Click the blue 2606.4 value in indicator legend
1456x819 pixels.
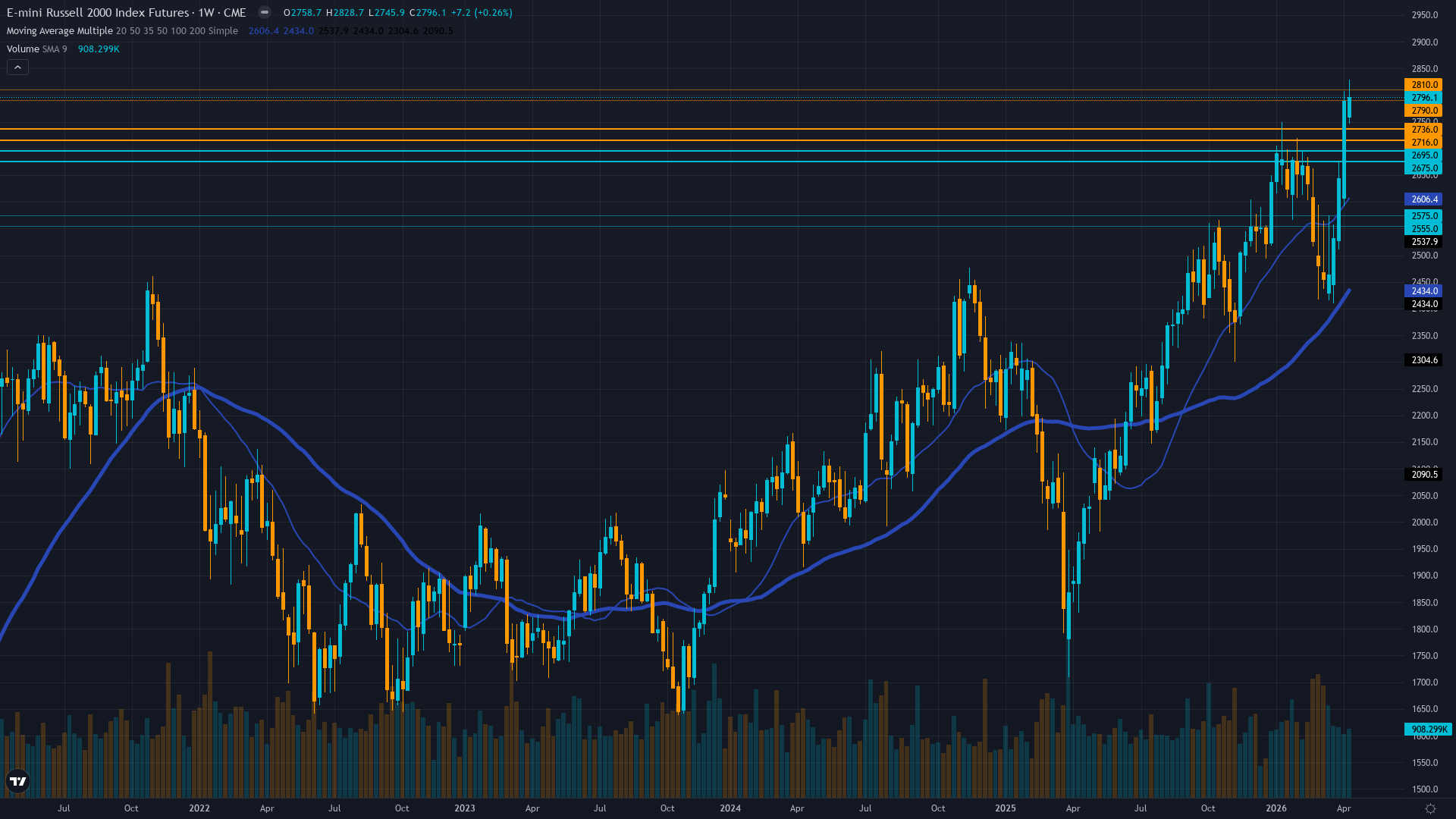pos(264,31)
